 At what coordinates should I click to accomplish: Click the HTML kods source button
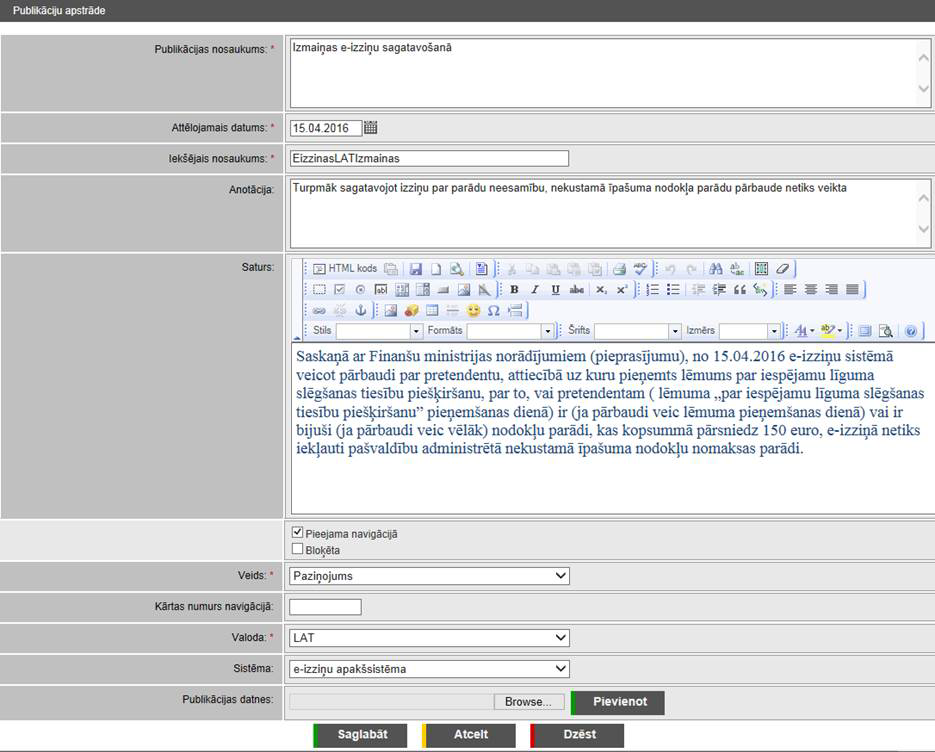click(x=345, y=269)
